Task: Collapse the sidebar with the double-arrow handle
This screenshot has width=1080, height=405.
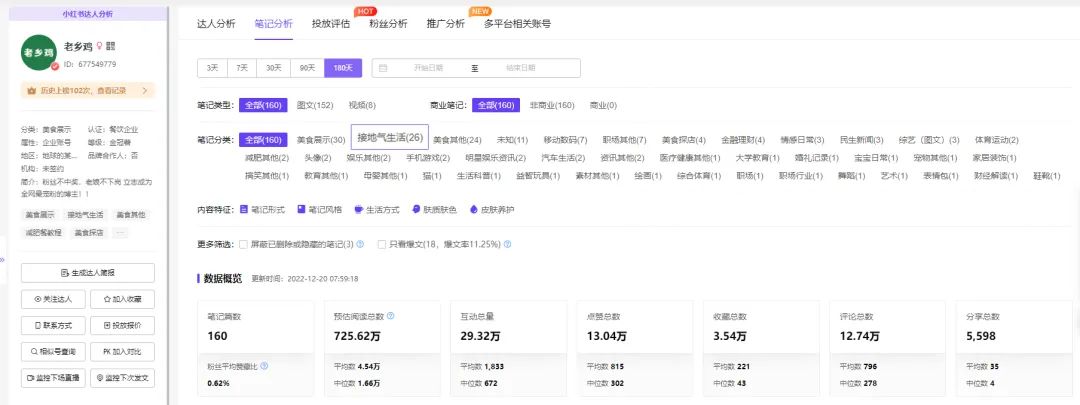Action: point(2,260)
